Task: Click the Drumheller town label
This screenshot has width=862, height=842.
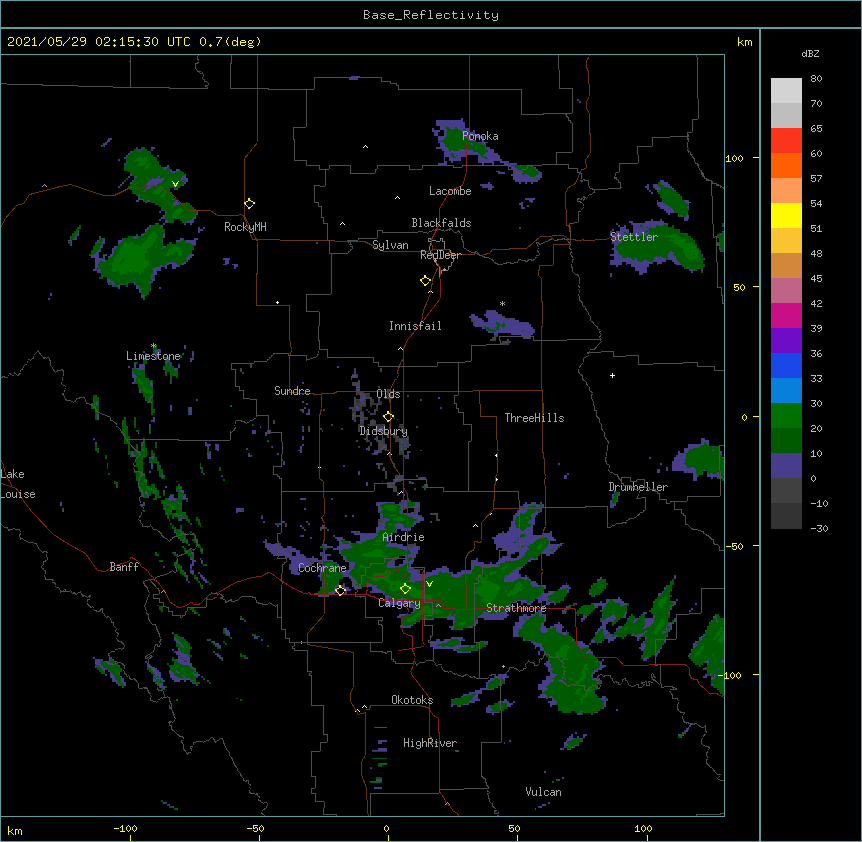Action: point(638,487)
